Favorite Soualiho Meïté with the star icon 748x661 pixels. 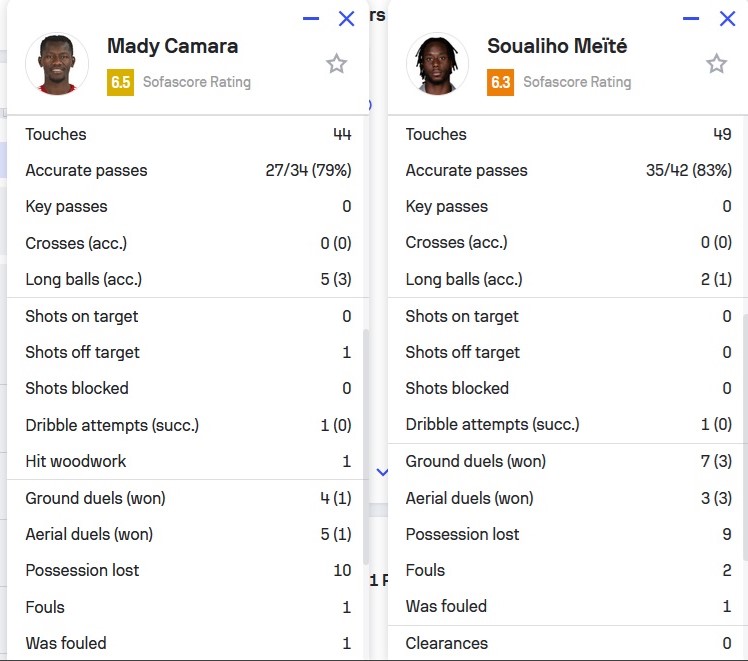tap(716, 64)
